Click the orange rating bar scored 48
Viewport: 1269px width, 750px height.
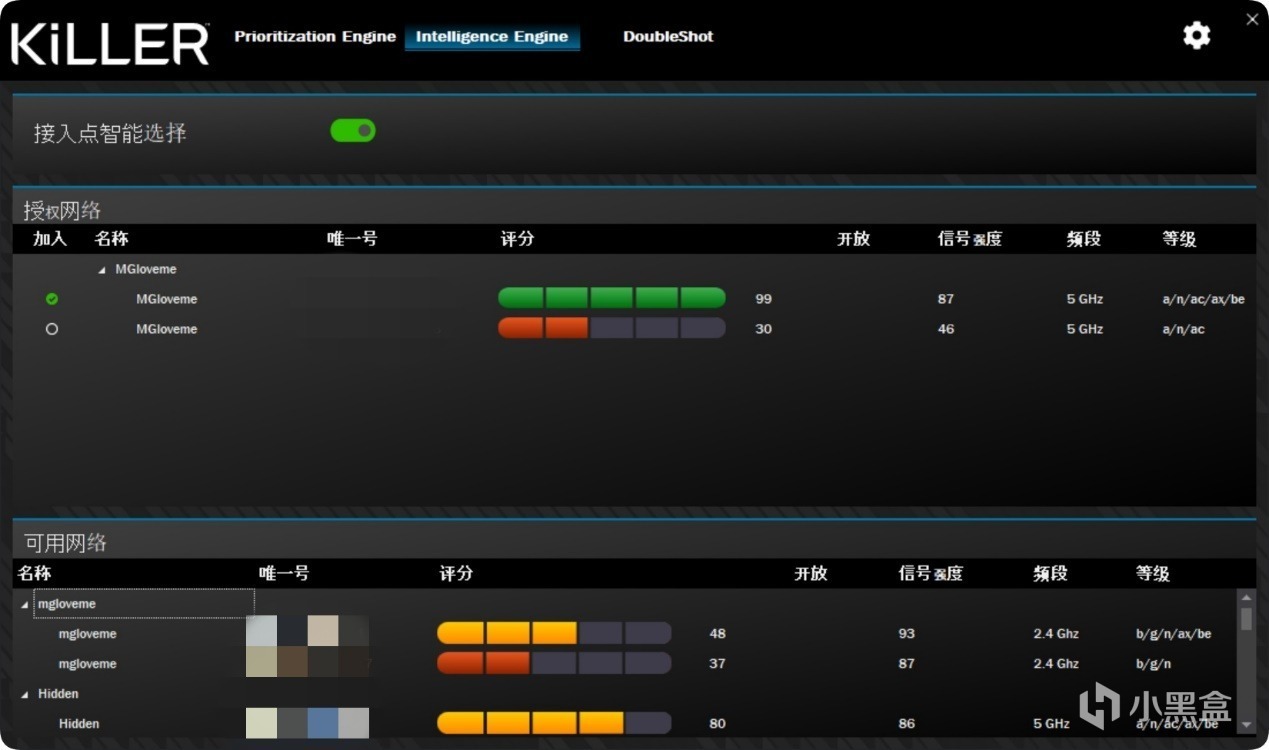554,633
